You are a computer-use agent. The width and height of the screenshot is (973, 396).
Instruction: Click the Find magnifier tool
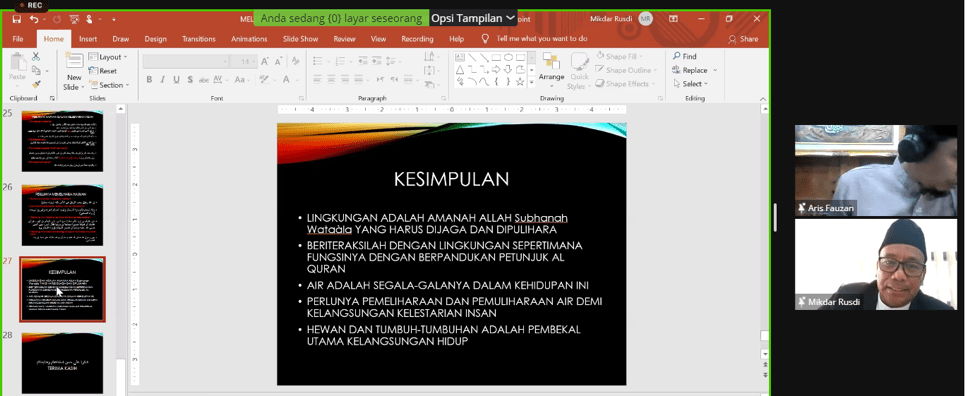684,56
